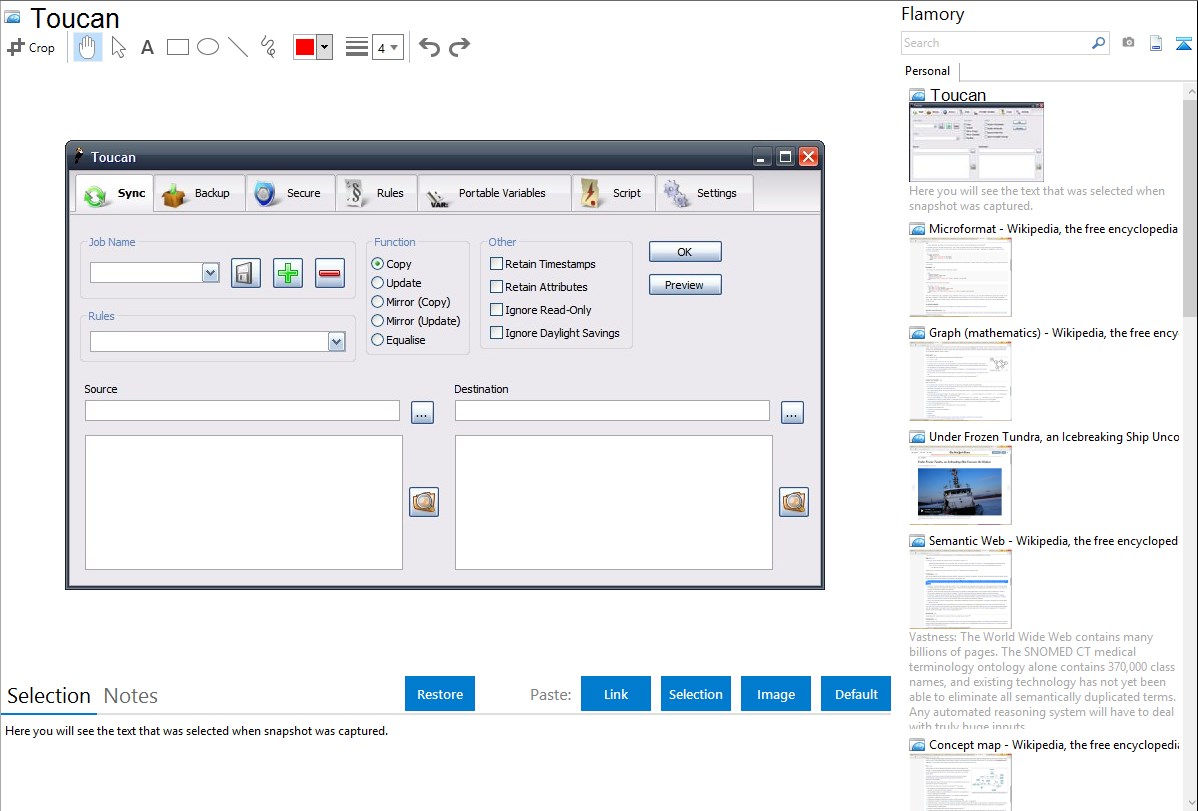Click the Source pane magnifier preview icon
The image size is (1198, 811).
click(x=424, y=502)
